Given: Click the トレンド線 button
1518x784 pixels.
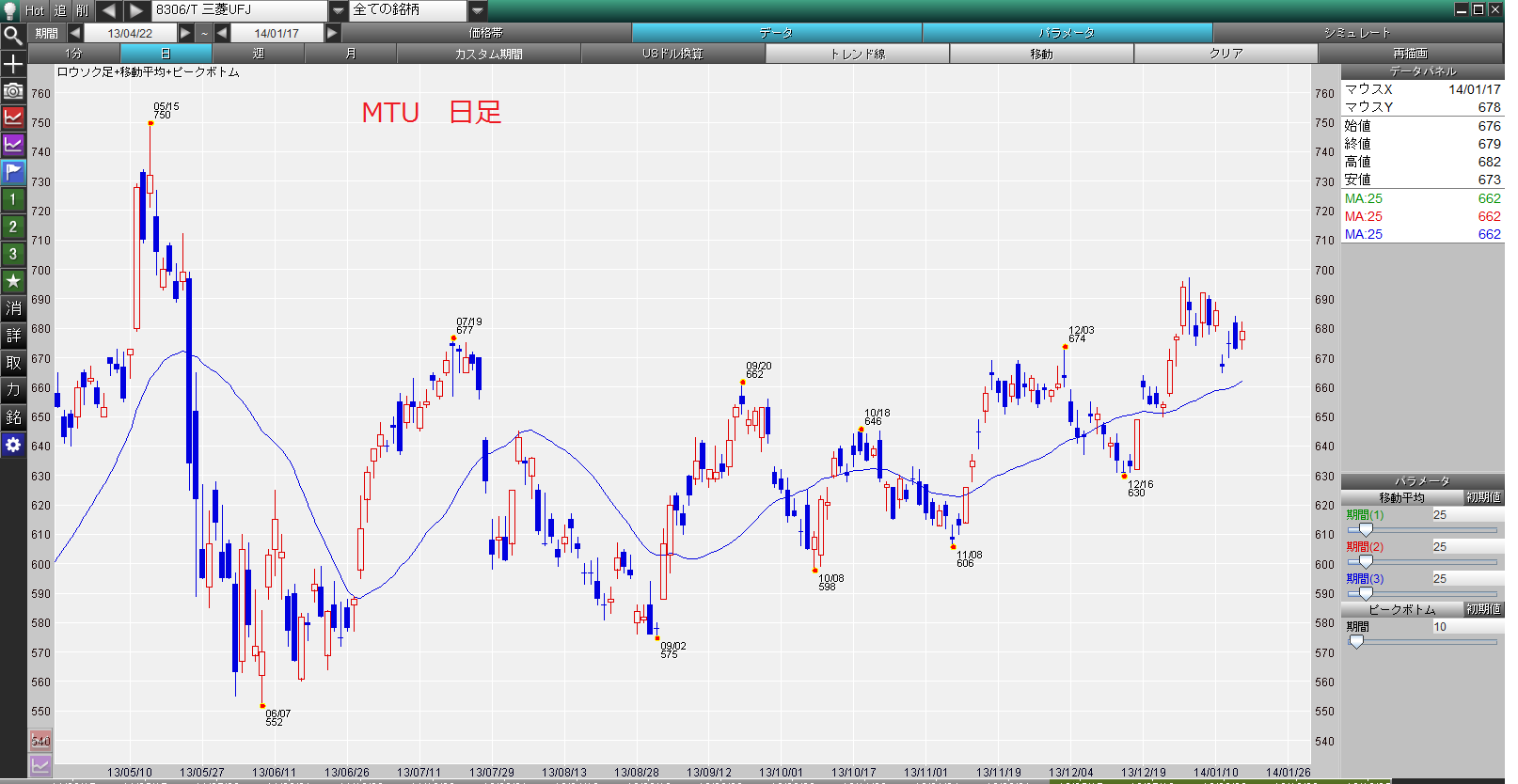Looking at the screenshot, I should point(858,54).
